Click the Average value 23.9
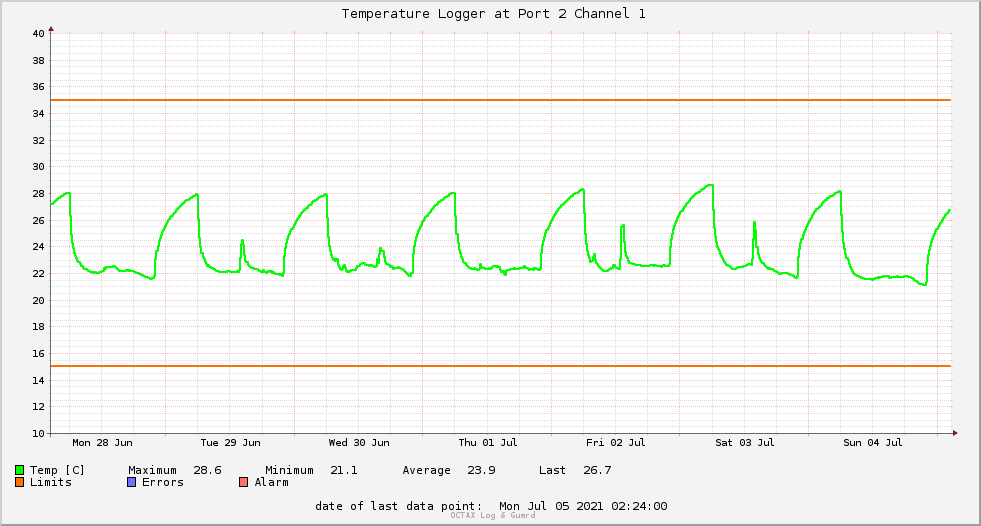This screenshot has width=981, height=526. pyautogui.click(x=481, y=470)
